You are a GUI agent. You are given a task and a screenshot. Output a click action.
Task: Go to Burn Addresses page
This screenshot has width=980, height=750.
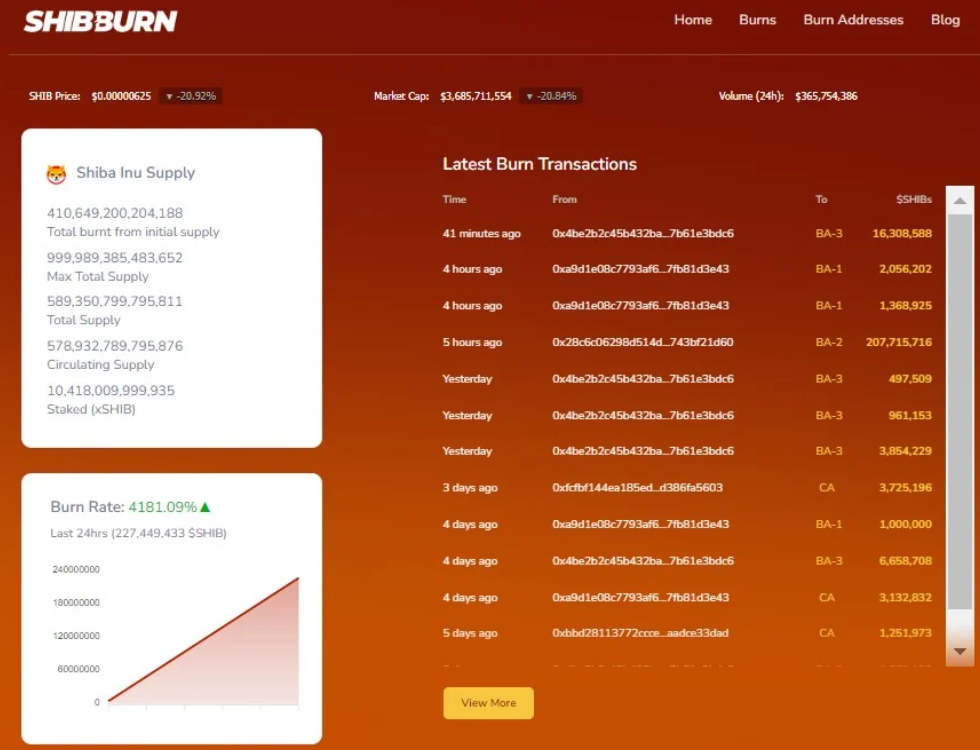853,20
